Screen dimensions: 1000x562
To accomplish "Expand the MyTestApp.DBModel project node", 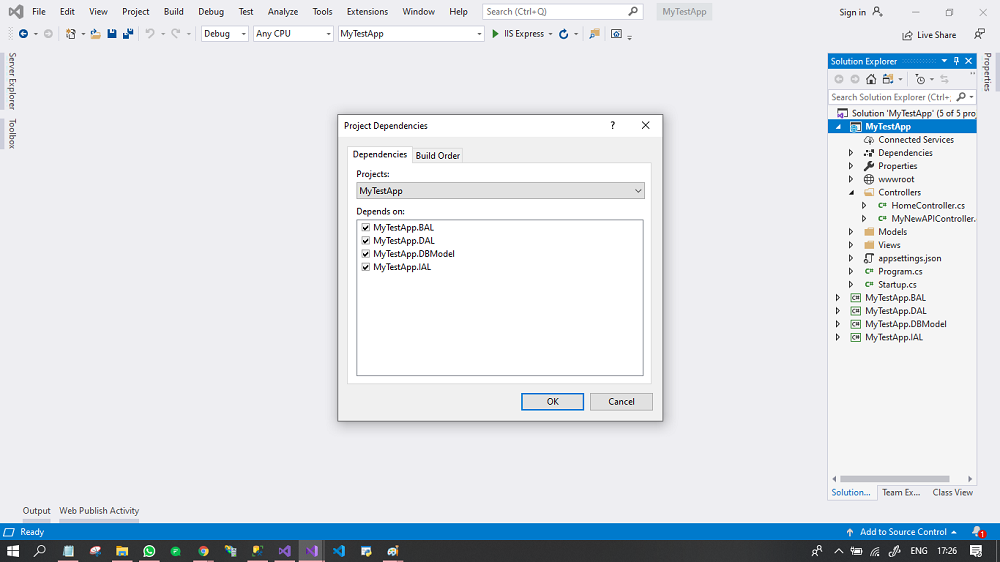I will (x=837, y=324).
